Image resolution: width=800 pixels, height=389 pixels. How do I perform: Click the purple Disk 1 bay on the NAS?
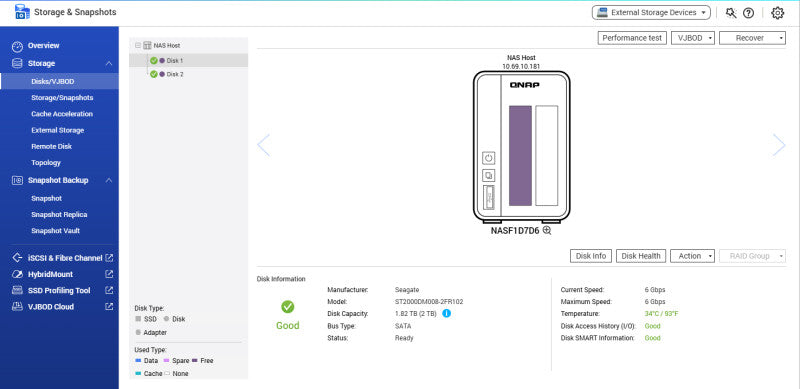520,156
